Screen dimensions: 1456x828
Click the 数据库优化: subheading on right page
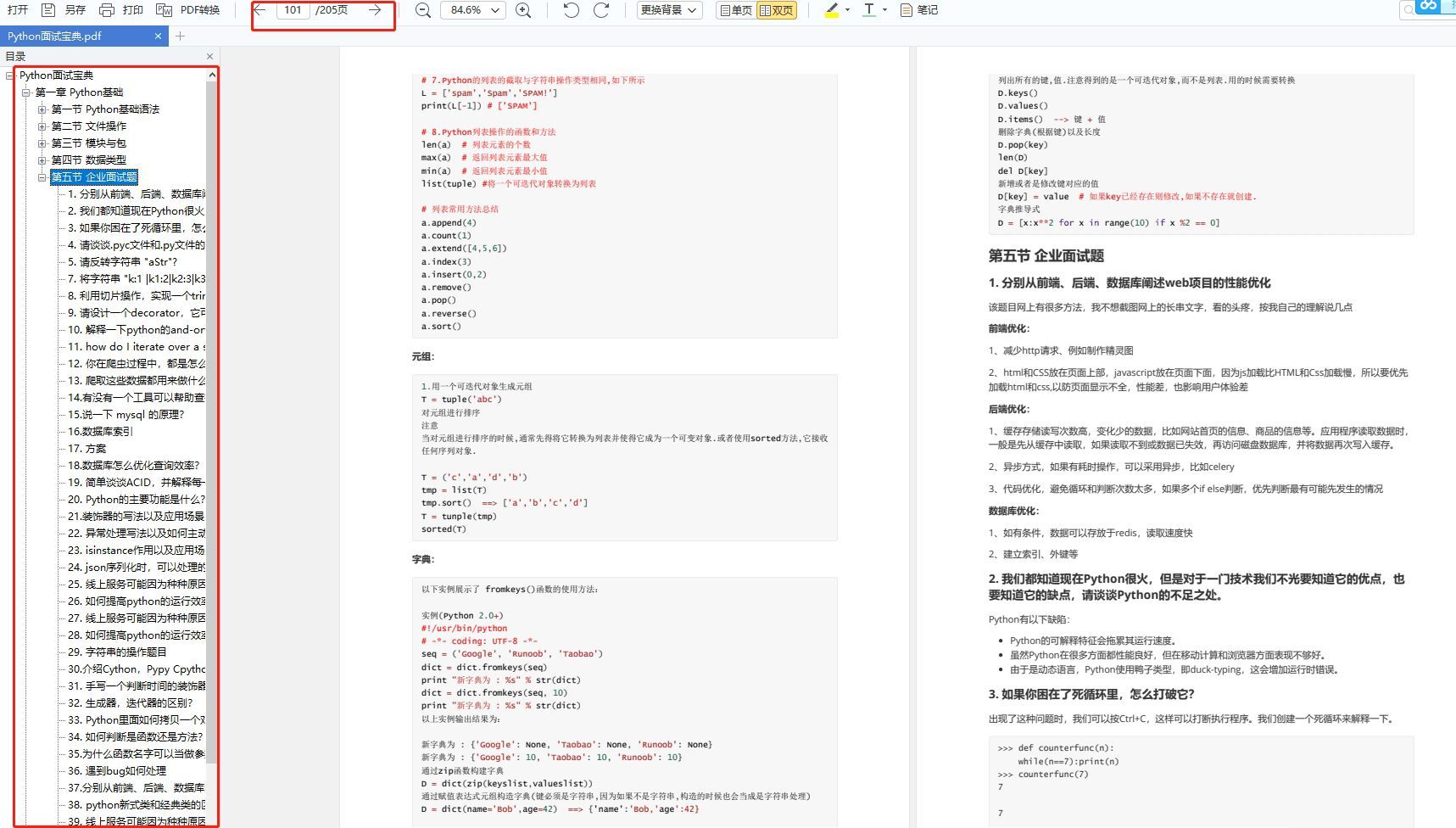coord(1013,511)
